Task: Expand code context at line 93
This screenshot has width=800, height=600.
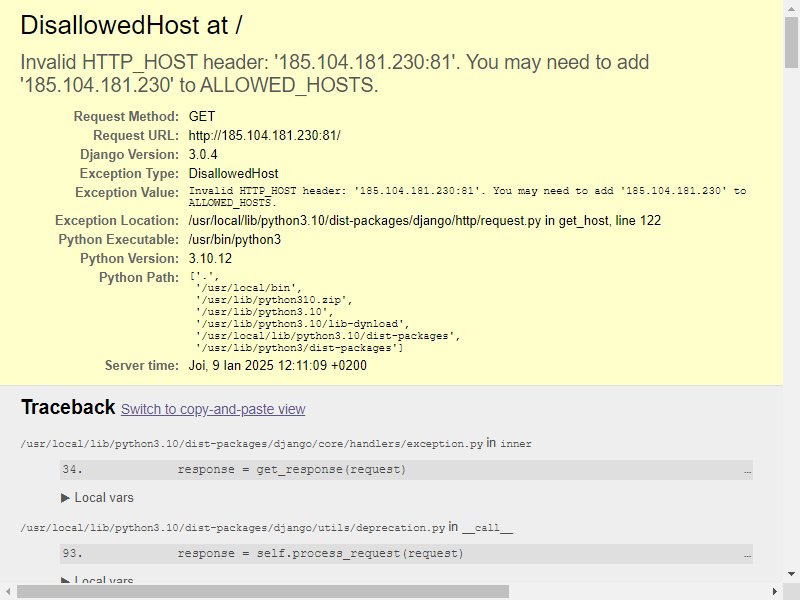Action: (406, 554)
